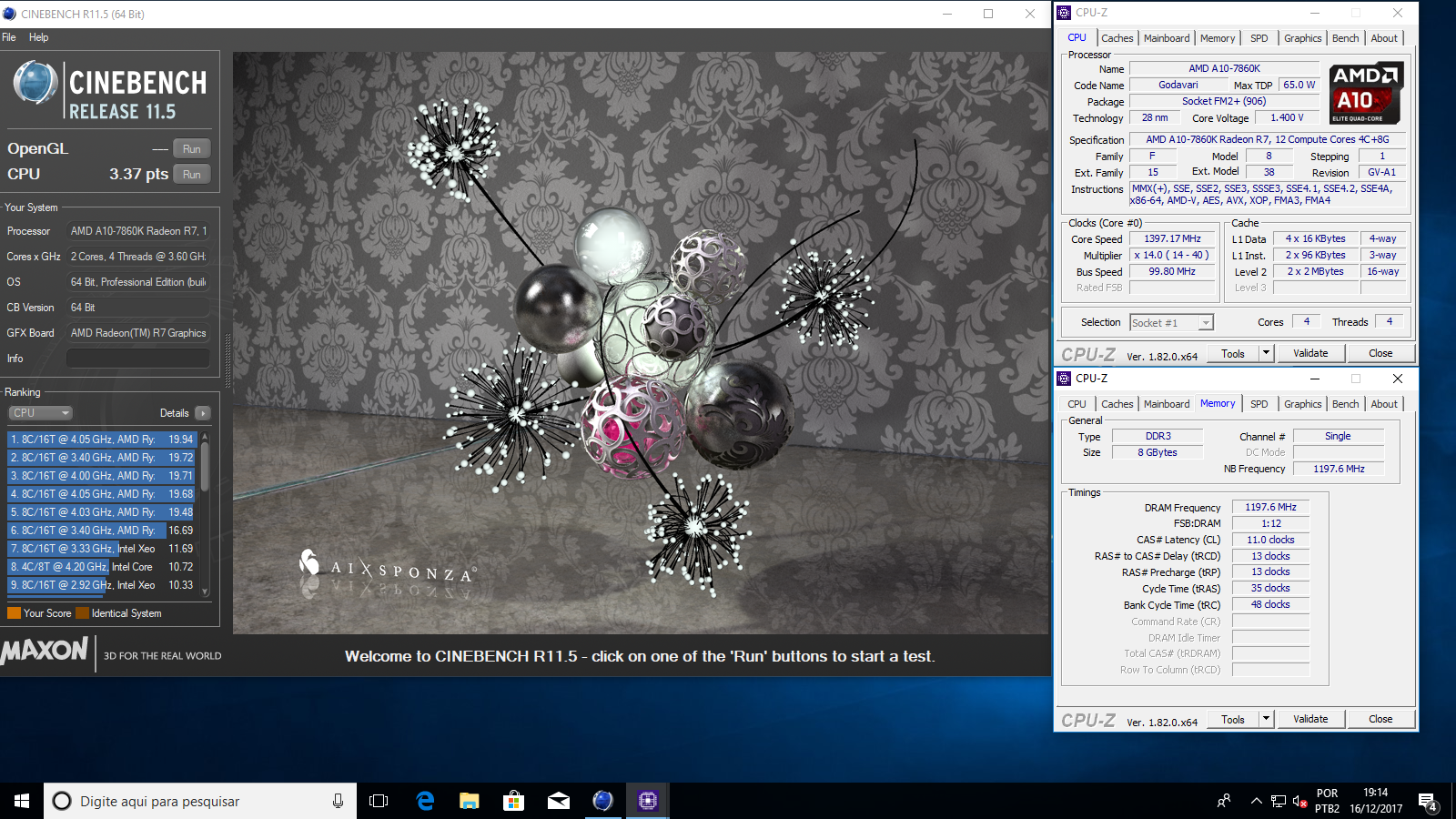Open the Action Center notifications icon
This screenshot has height=819, width=1456.
pyautogui.click(x=1428, y=802)
